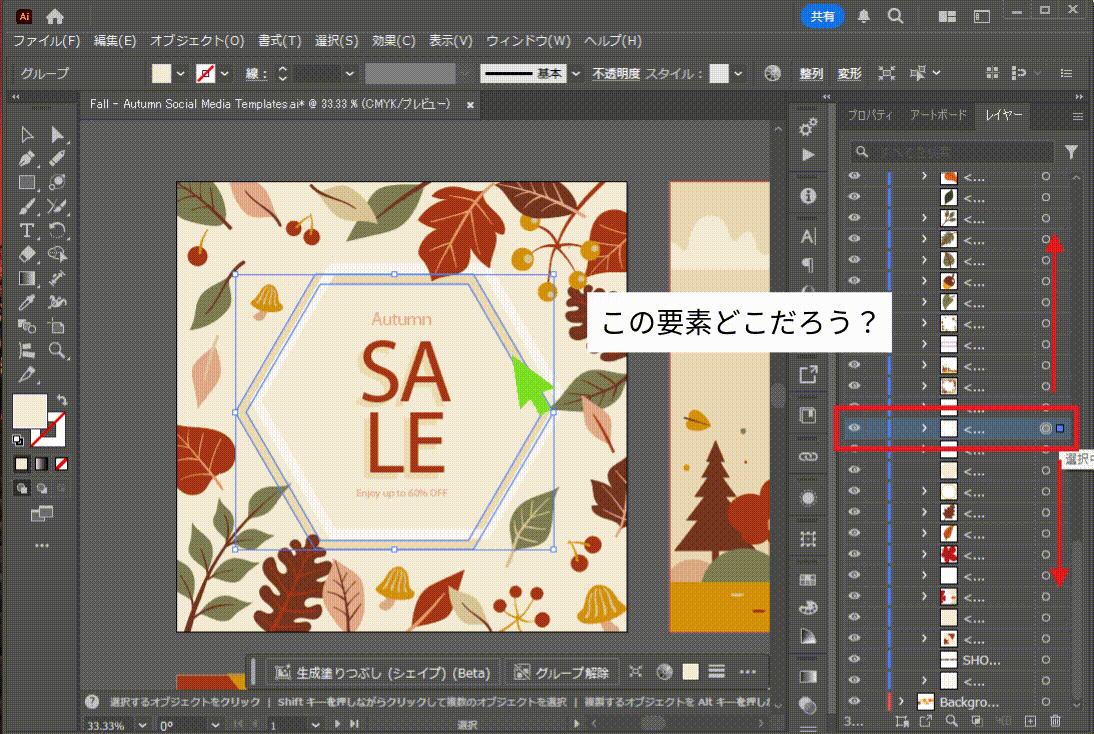The image size is (1094, 734).
Task: Open brush definition 基本 dropdown
Action: [576, 73]
